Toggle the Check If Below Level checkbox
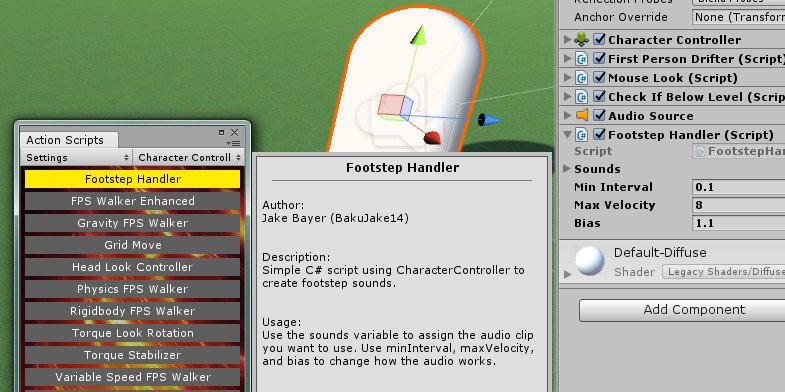 point(599,97)
